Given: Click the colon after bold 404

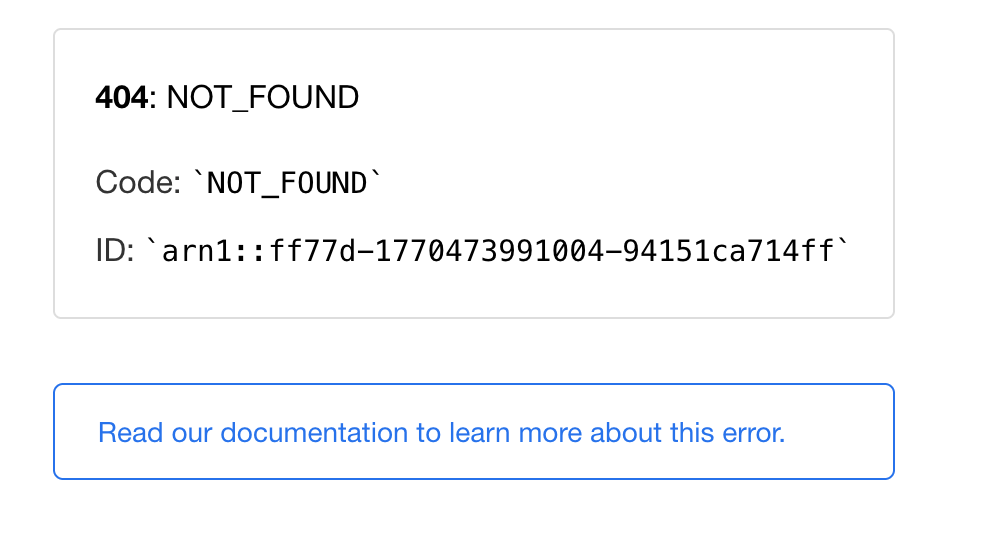Looking at the screenshot, I should pyautogui.click(x=152, y=98).
